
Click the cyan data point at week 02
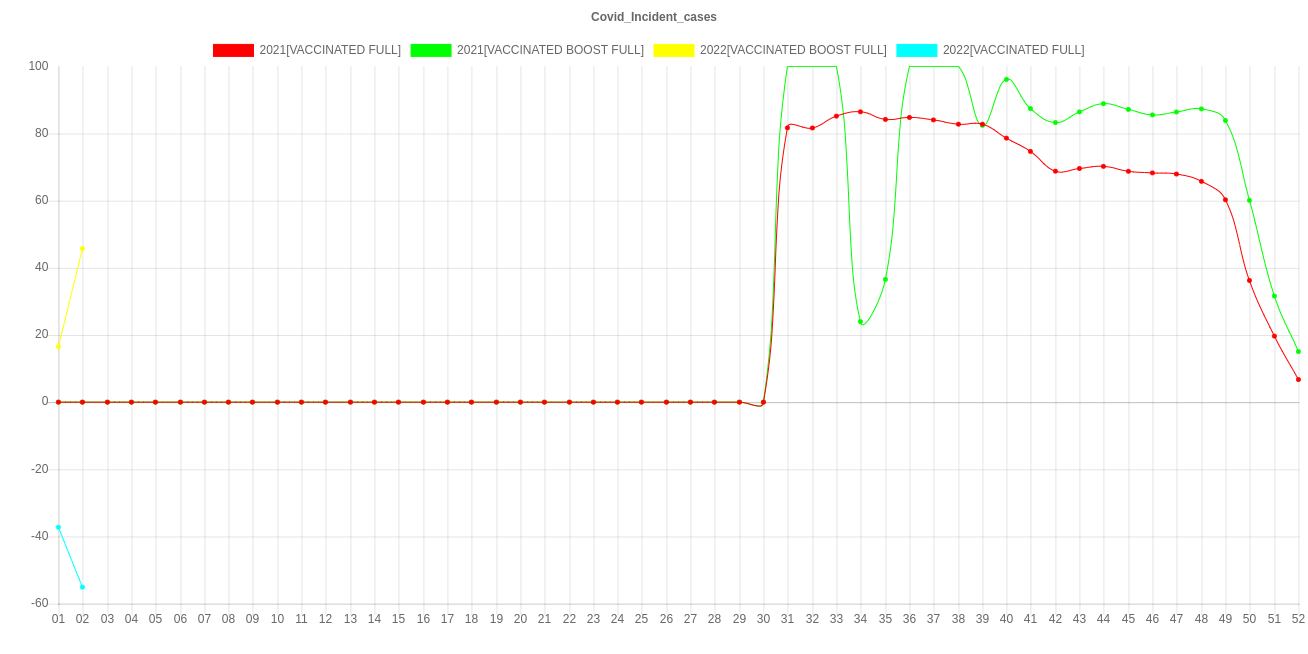[x=82, y=587]
